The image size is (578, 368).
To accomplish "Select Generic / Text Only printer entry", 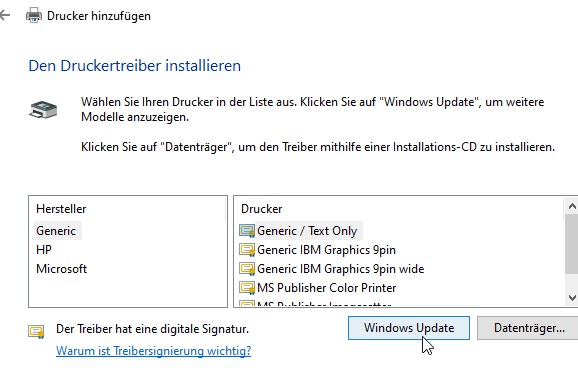I will pyautogui.click(x=307, y=231).
